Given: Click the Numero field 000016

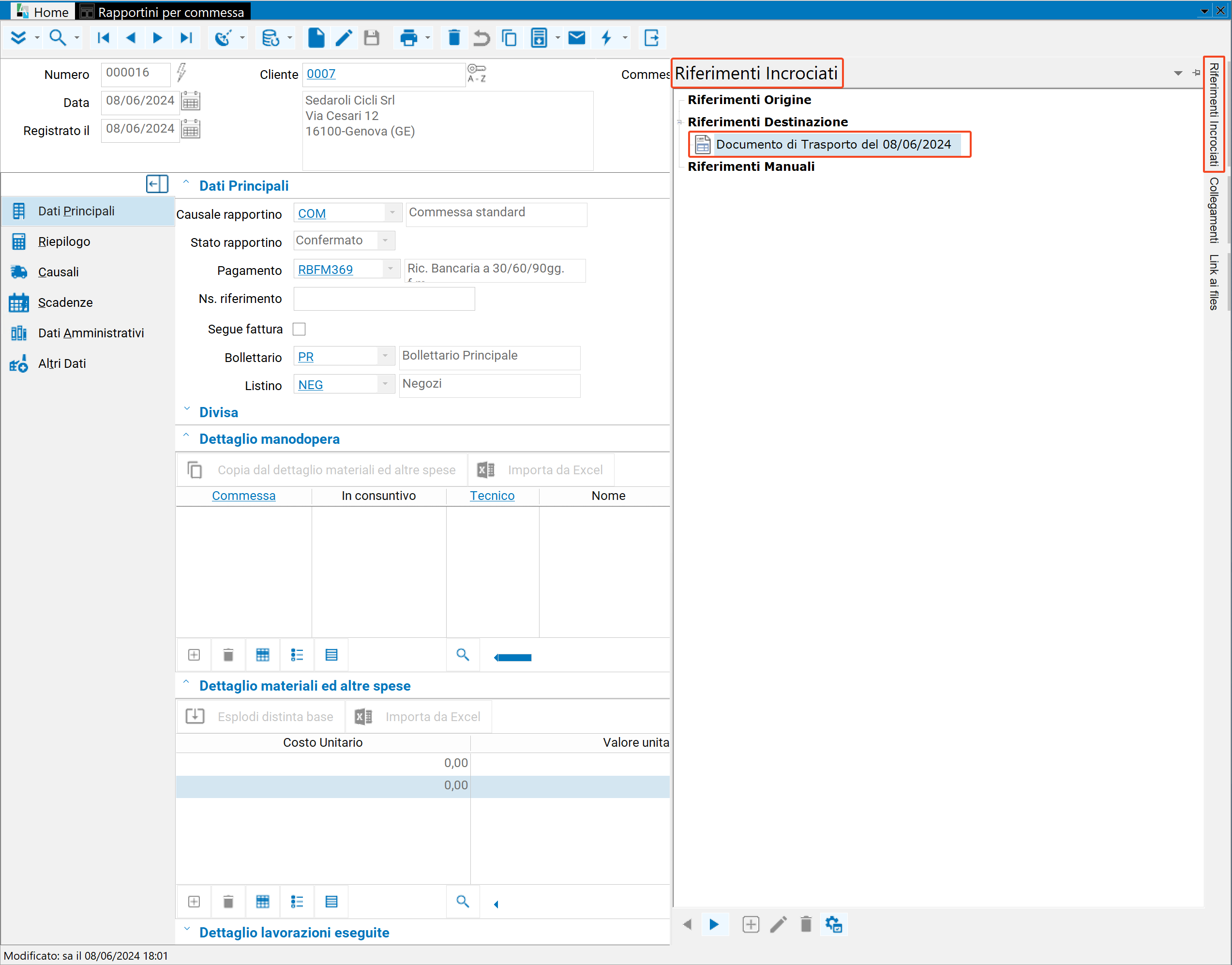Looking at the screenshot, I should click(x=135, y=74).
